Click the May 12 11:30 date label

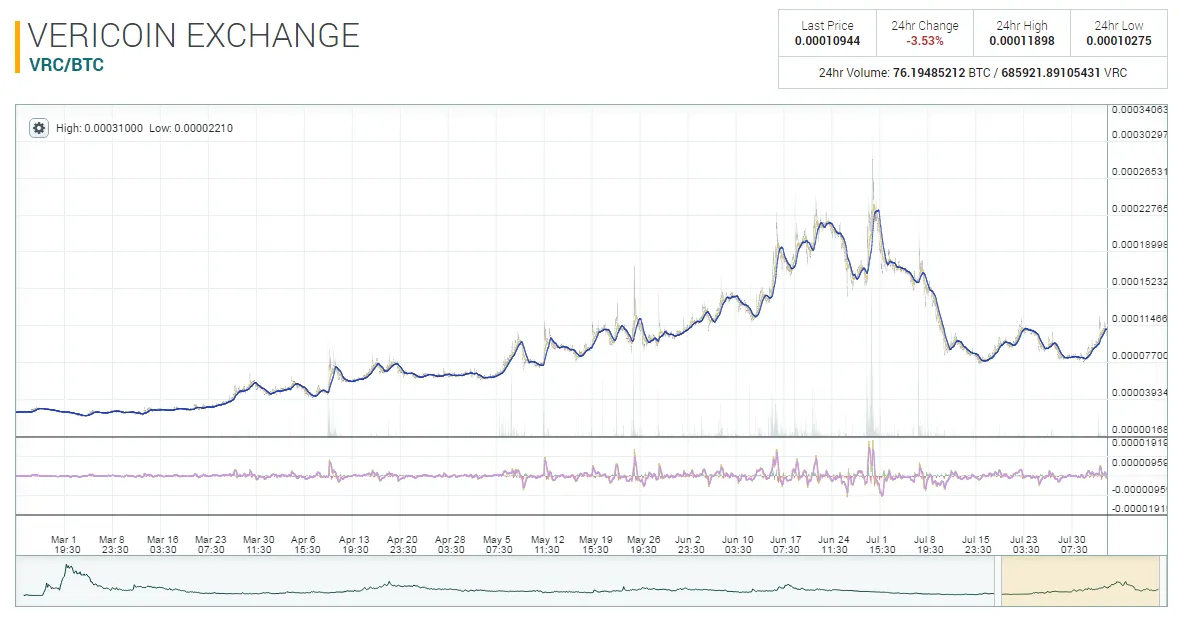click(x=547, y=545)
